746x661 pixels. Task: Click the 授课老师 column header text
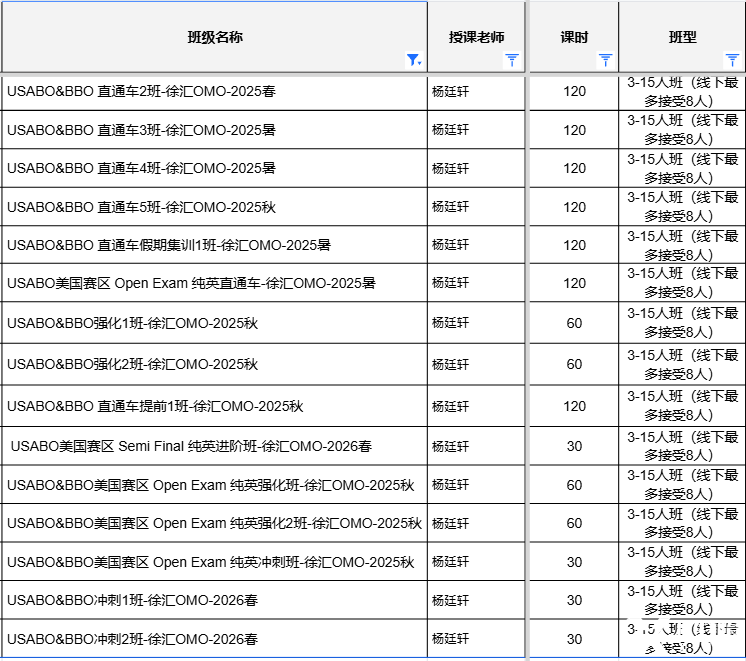[x=477, y=37]
